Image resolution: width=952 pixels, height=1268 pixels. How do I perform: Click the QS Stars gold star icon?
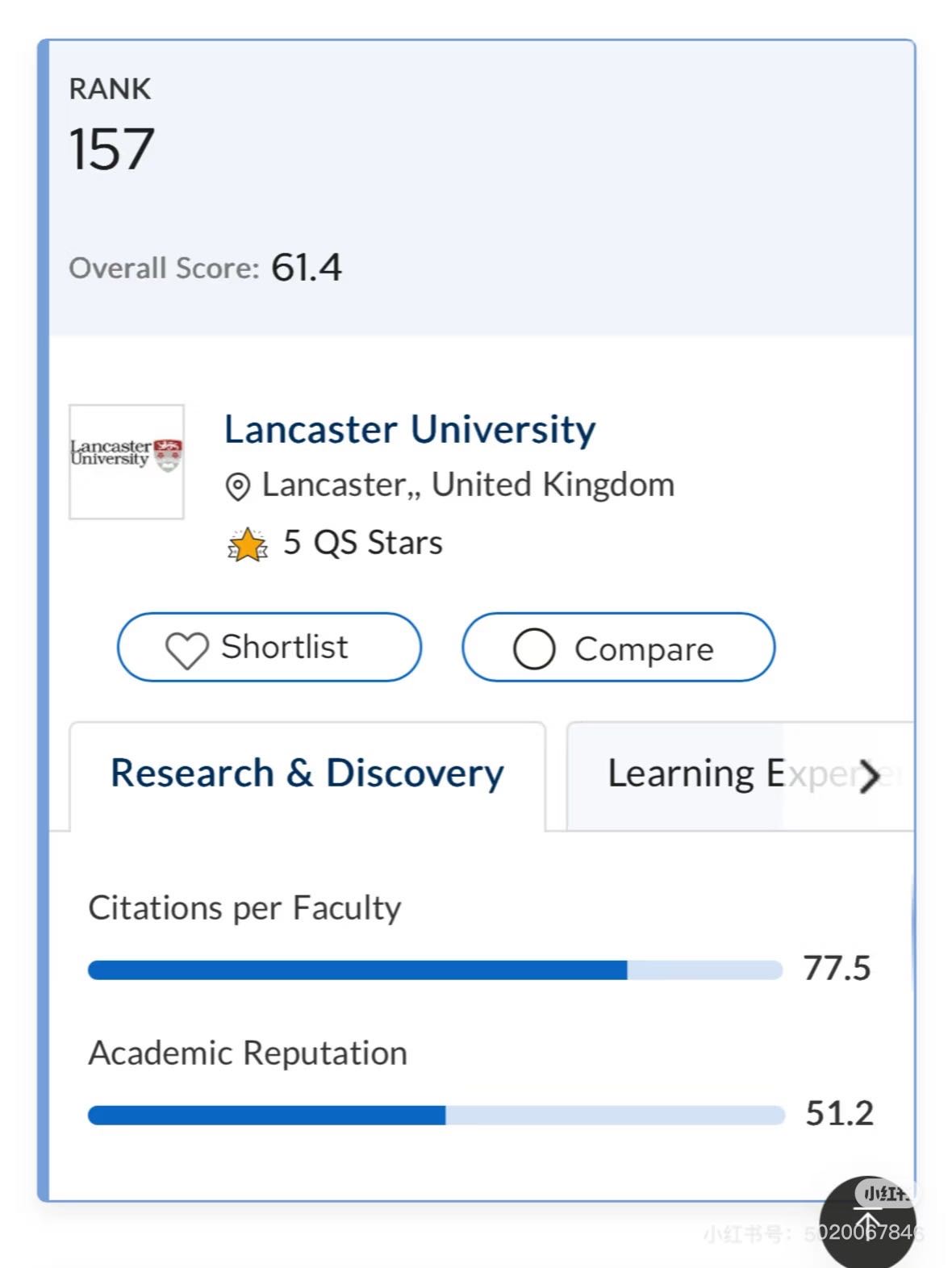248,544
